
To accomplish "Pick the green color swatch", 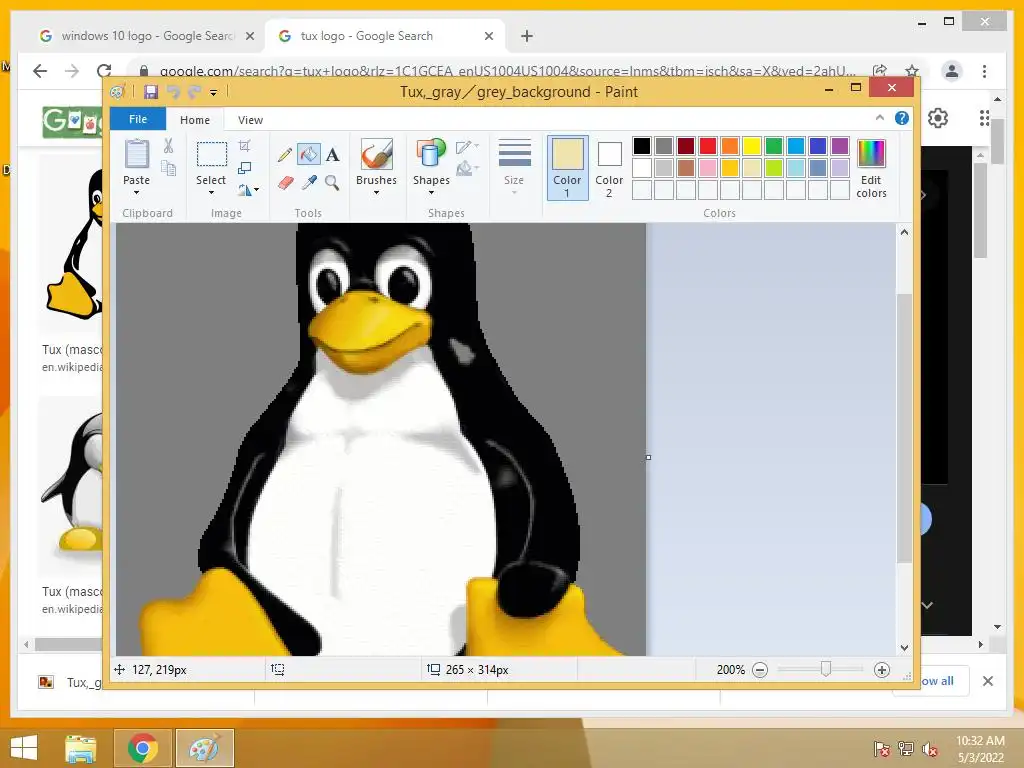I will [774, 146].
